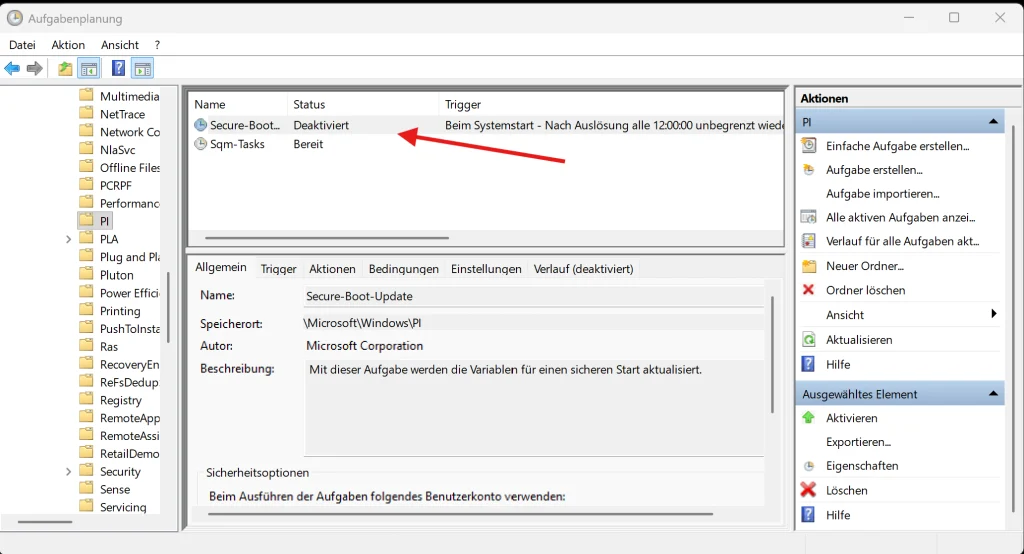The image size is (1024, 554).
Task: Select the Servicing tree folder
Action: (123, 507)
